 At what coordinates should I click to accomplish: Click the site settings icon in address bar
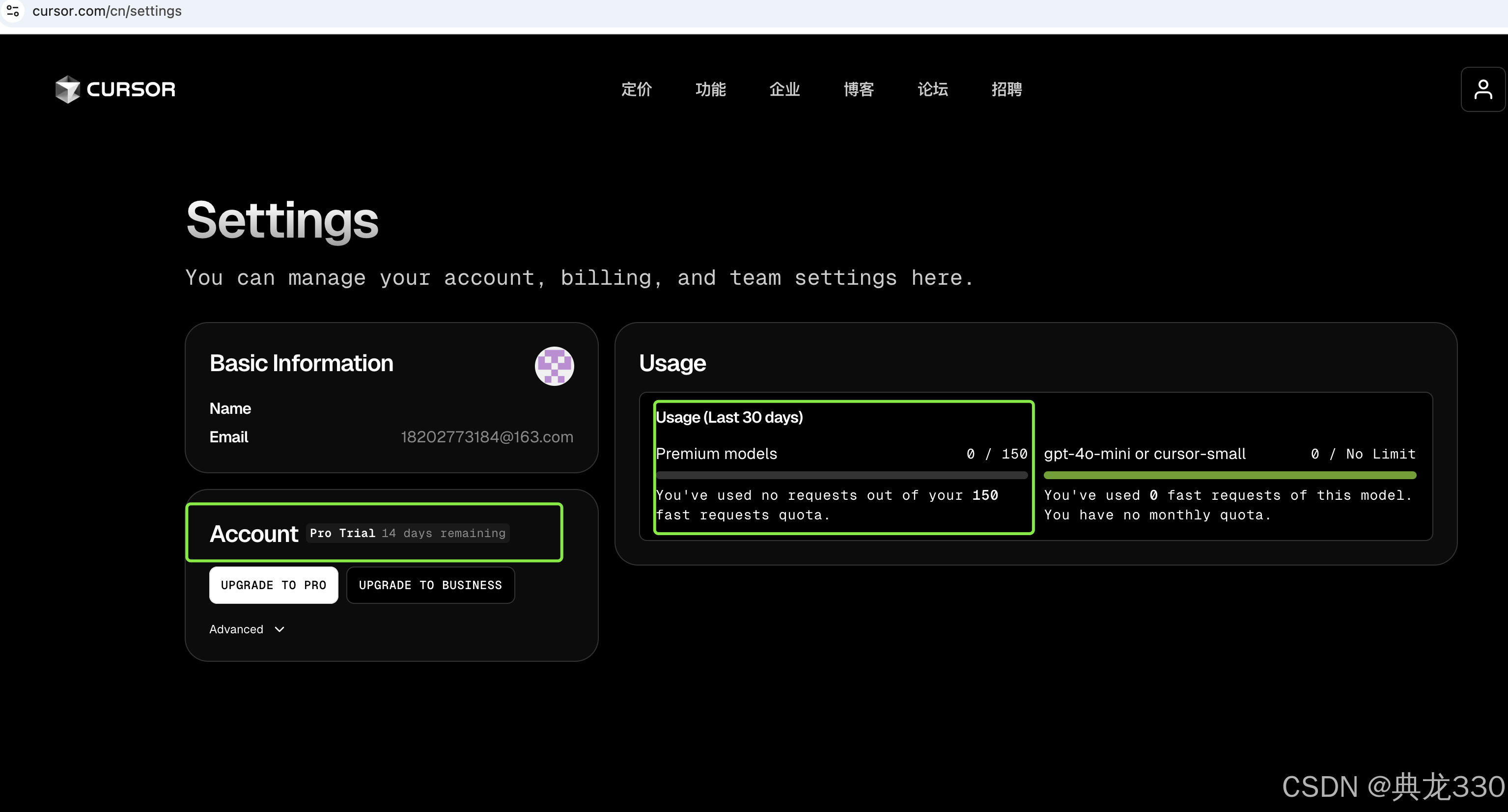[13, 10]
